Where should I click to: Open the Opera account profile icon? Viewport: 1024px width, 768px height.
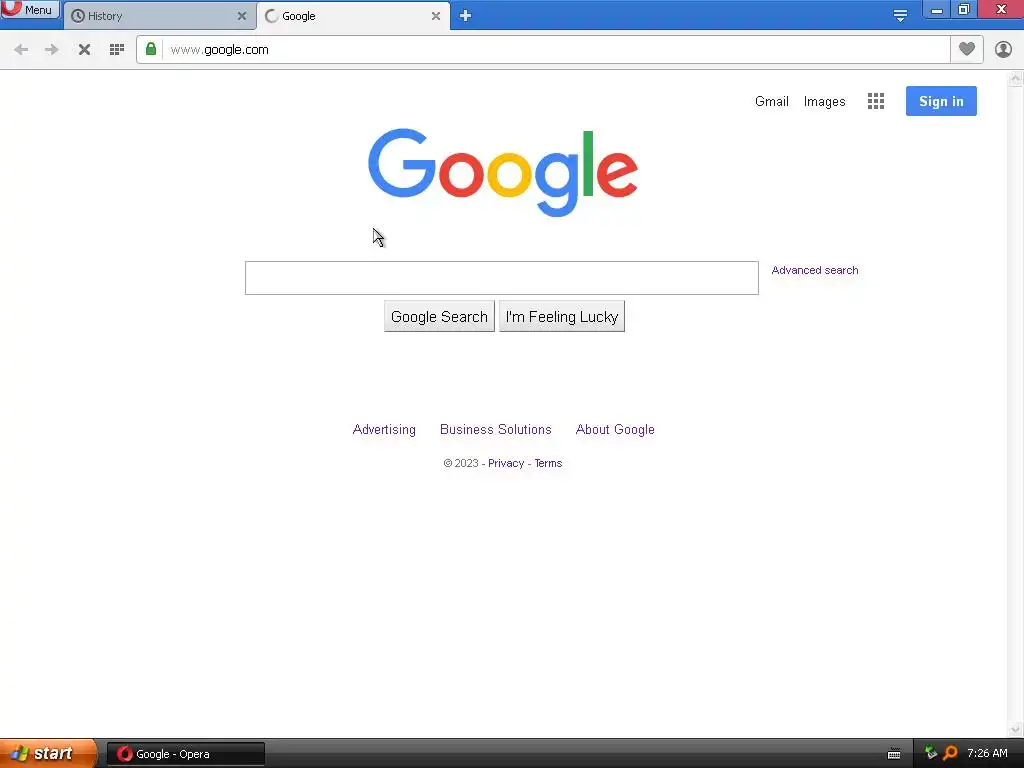click(1003, 50)
